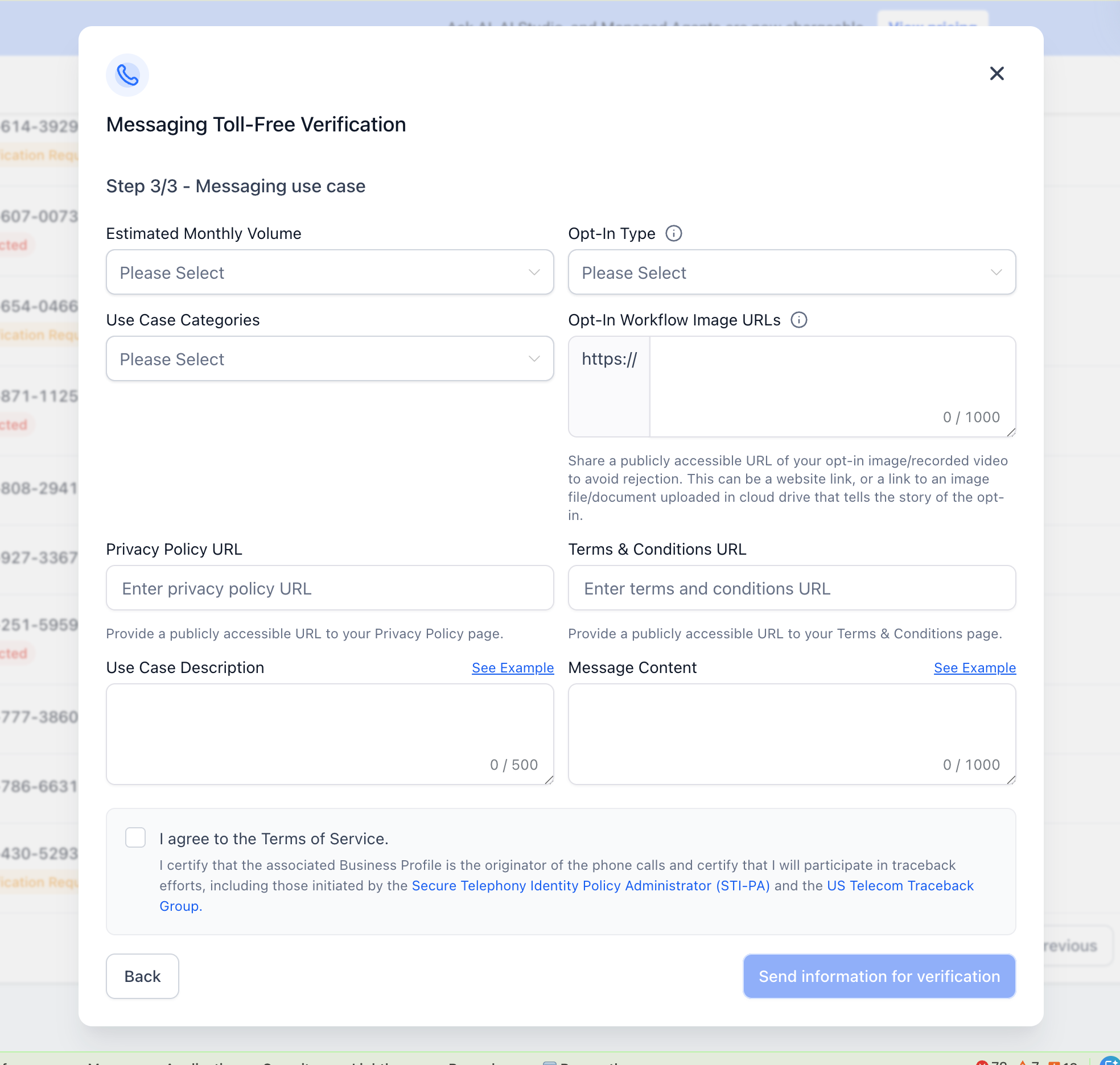The height and width of the screenshot is (1065, 1120).
Task: Open See Example for Use Case Description
Action: (x=513, y=667)
